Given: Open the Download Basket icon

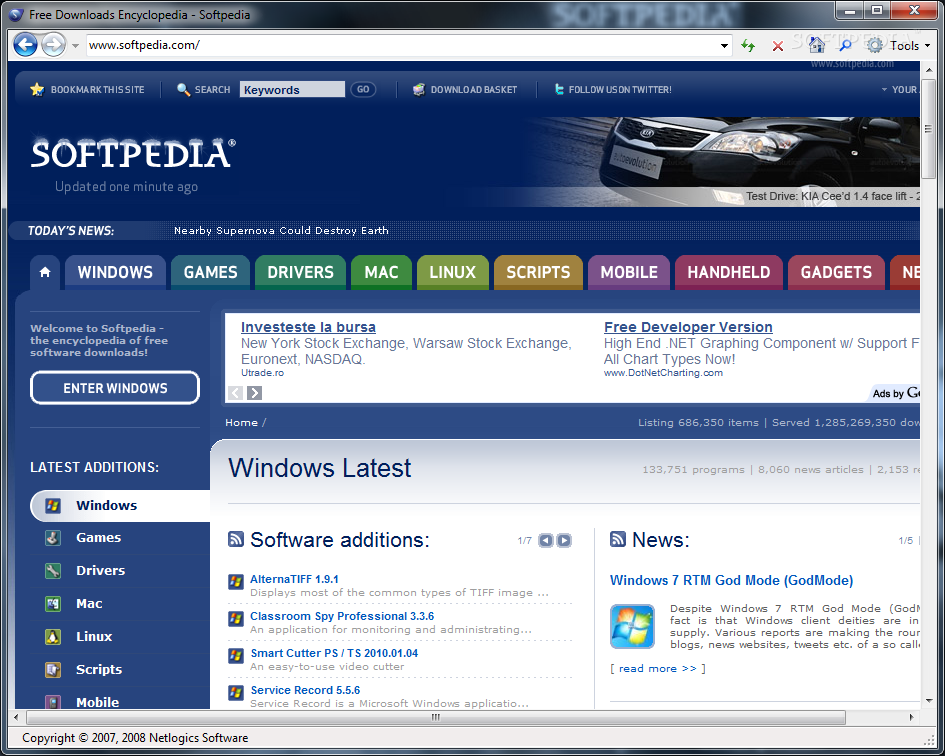Looking at the screenshot, I should tap(419, 89).
